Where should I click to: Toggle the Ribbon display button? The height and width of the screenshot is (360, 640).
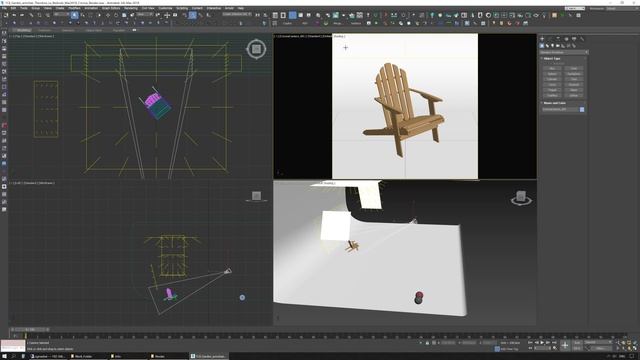292,15
